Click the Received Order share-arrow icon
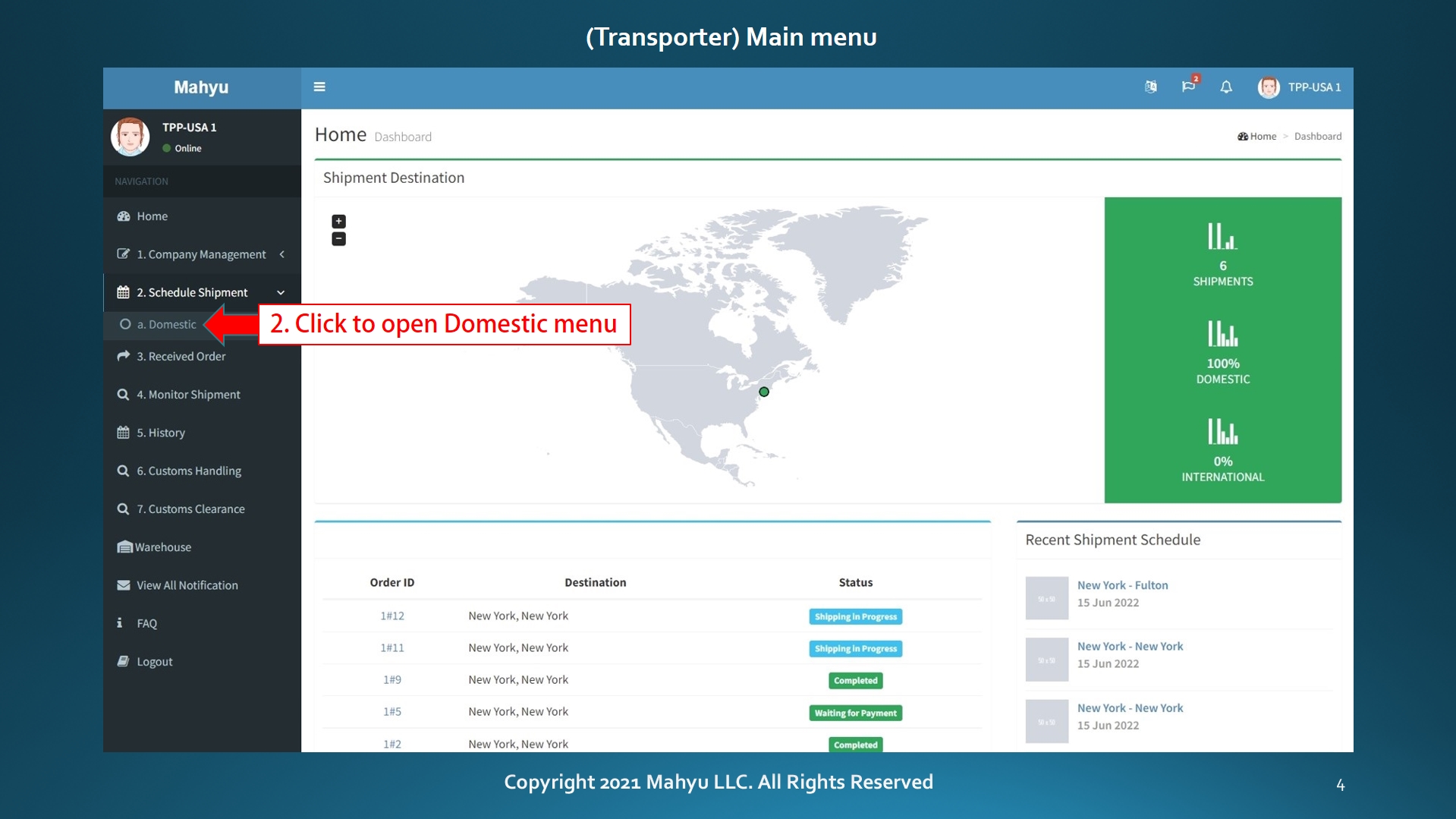This screenshot has width=1456, height=819. point(123,356)
